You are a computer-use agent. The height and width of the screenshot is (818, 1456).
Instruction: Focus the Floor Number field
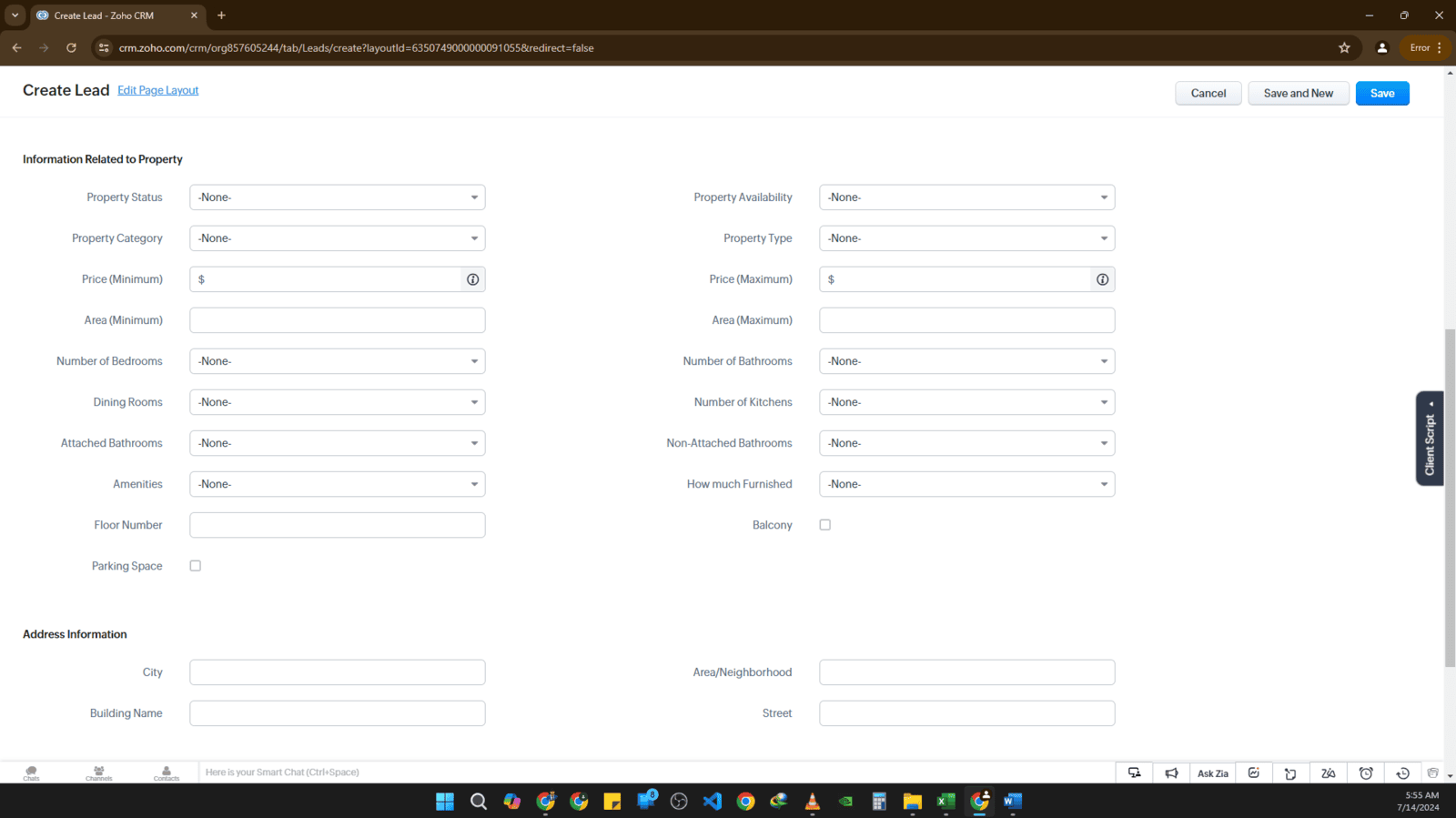(x=338, y=525)
